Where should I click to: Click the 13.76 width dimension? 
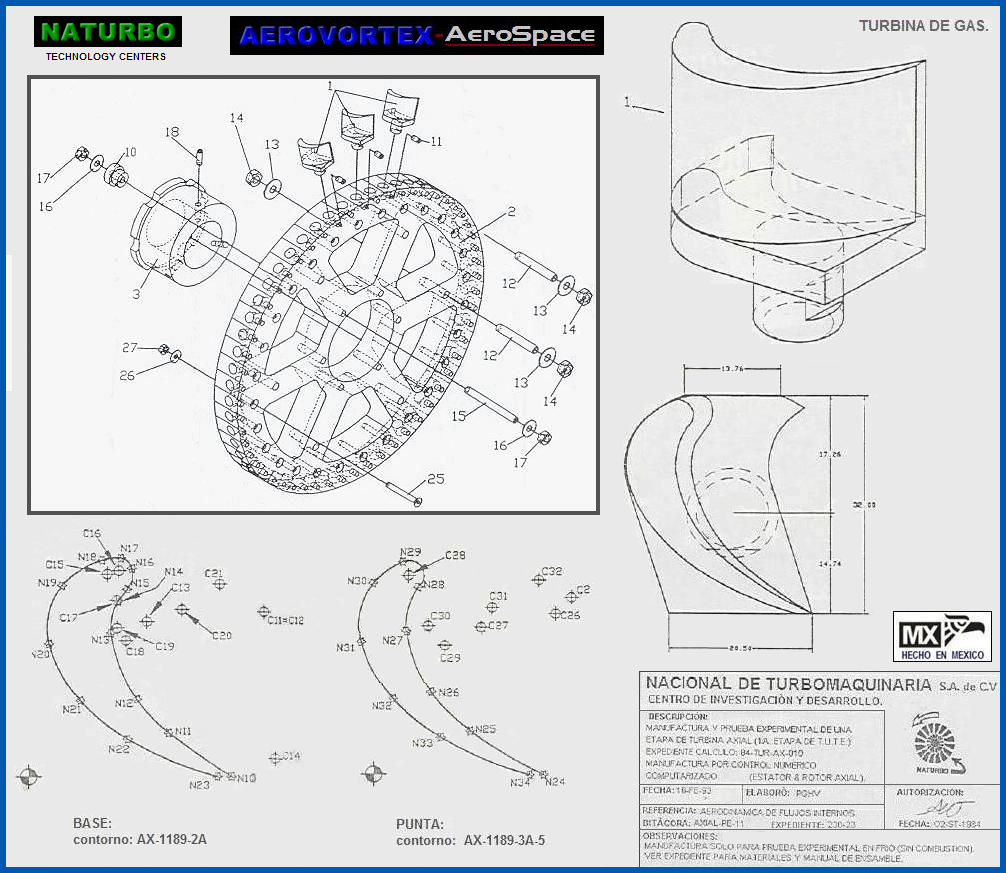click(x=732, y=369)
